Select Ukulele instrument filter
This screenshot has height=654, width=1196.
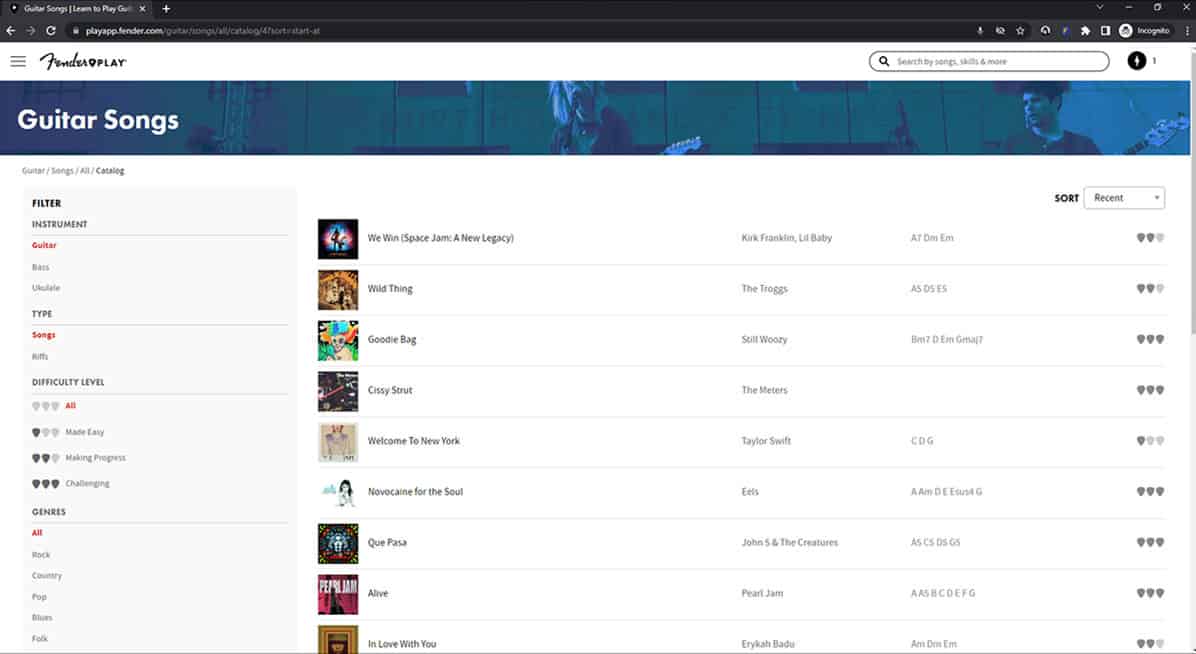(46, 288)
